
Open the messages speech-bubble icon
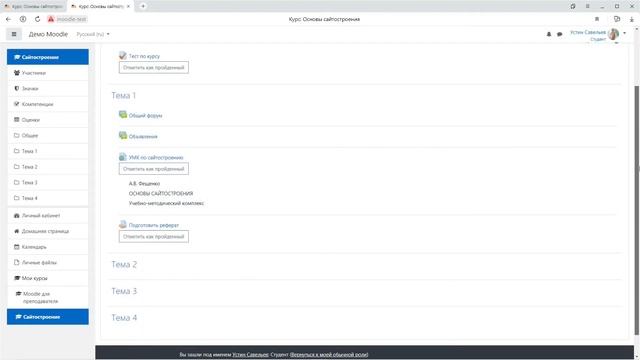click(560, 34)
